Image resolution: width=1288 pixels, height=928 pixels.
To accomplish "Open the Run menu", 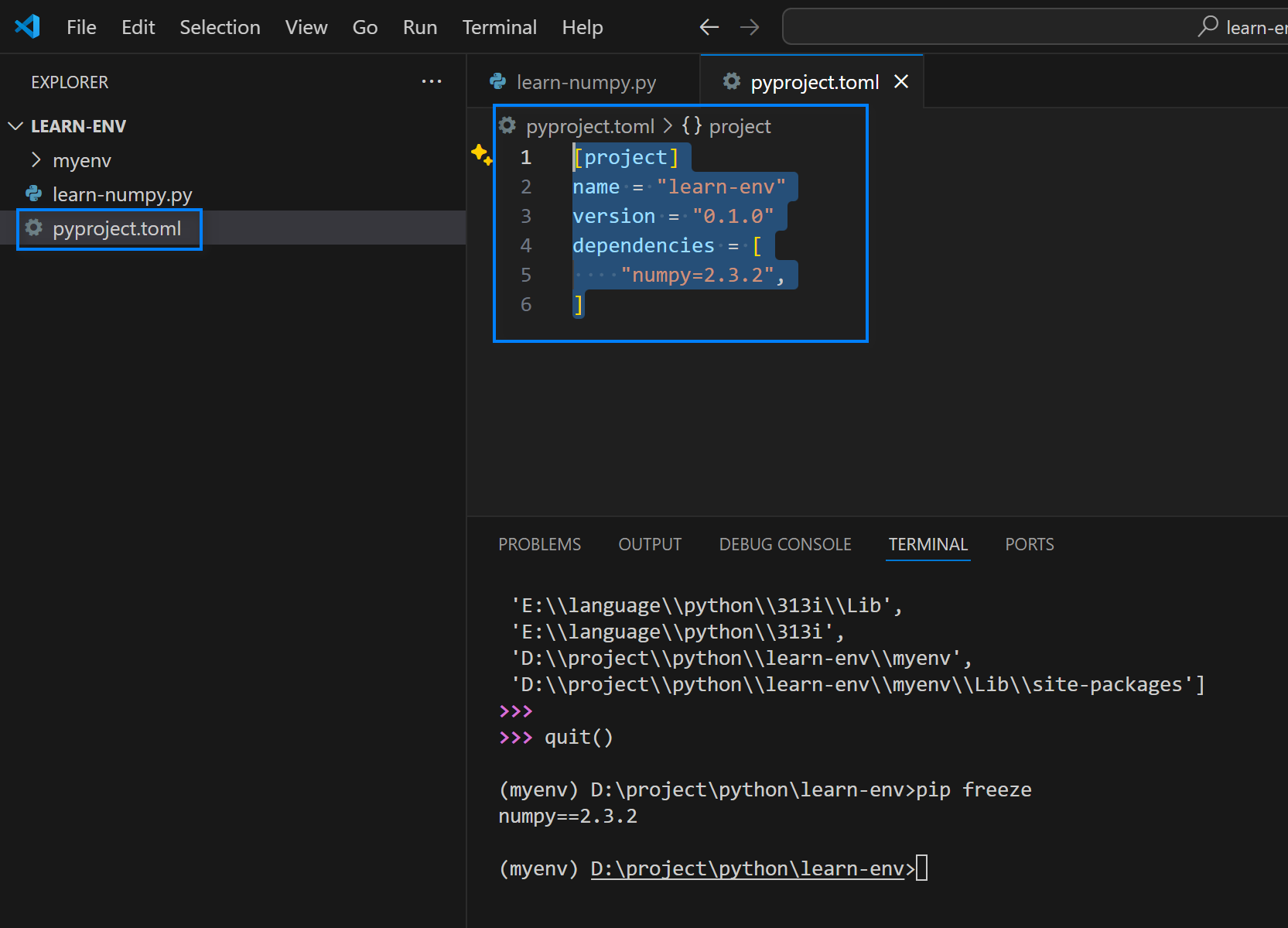I will pos(420,27).
